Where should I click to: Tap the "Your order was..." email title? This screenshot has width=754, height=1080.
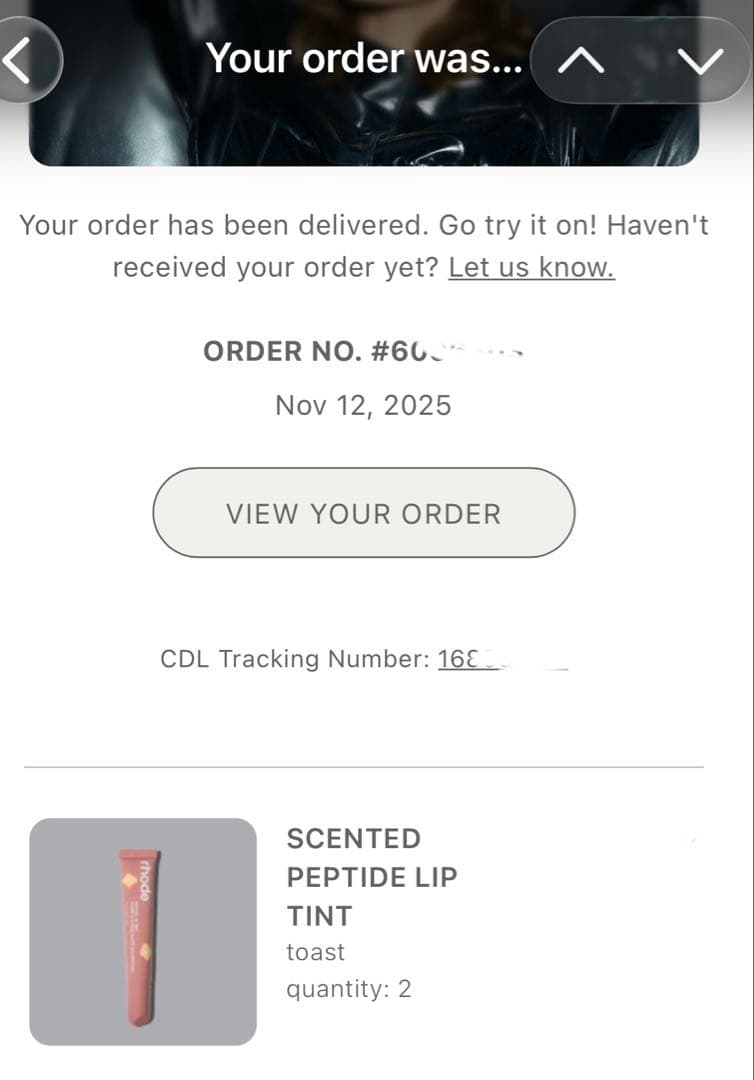[363, 59]
